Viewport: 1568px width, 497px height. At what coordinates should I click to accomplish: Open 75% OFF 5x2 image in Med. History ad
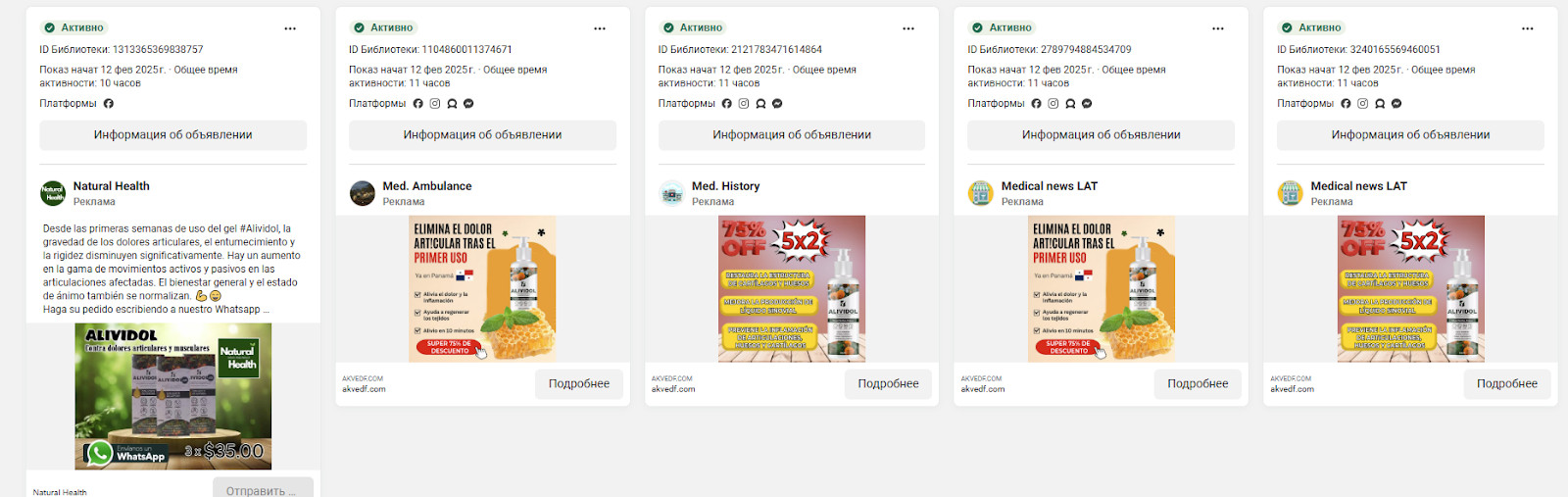point(792,289)
